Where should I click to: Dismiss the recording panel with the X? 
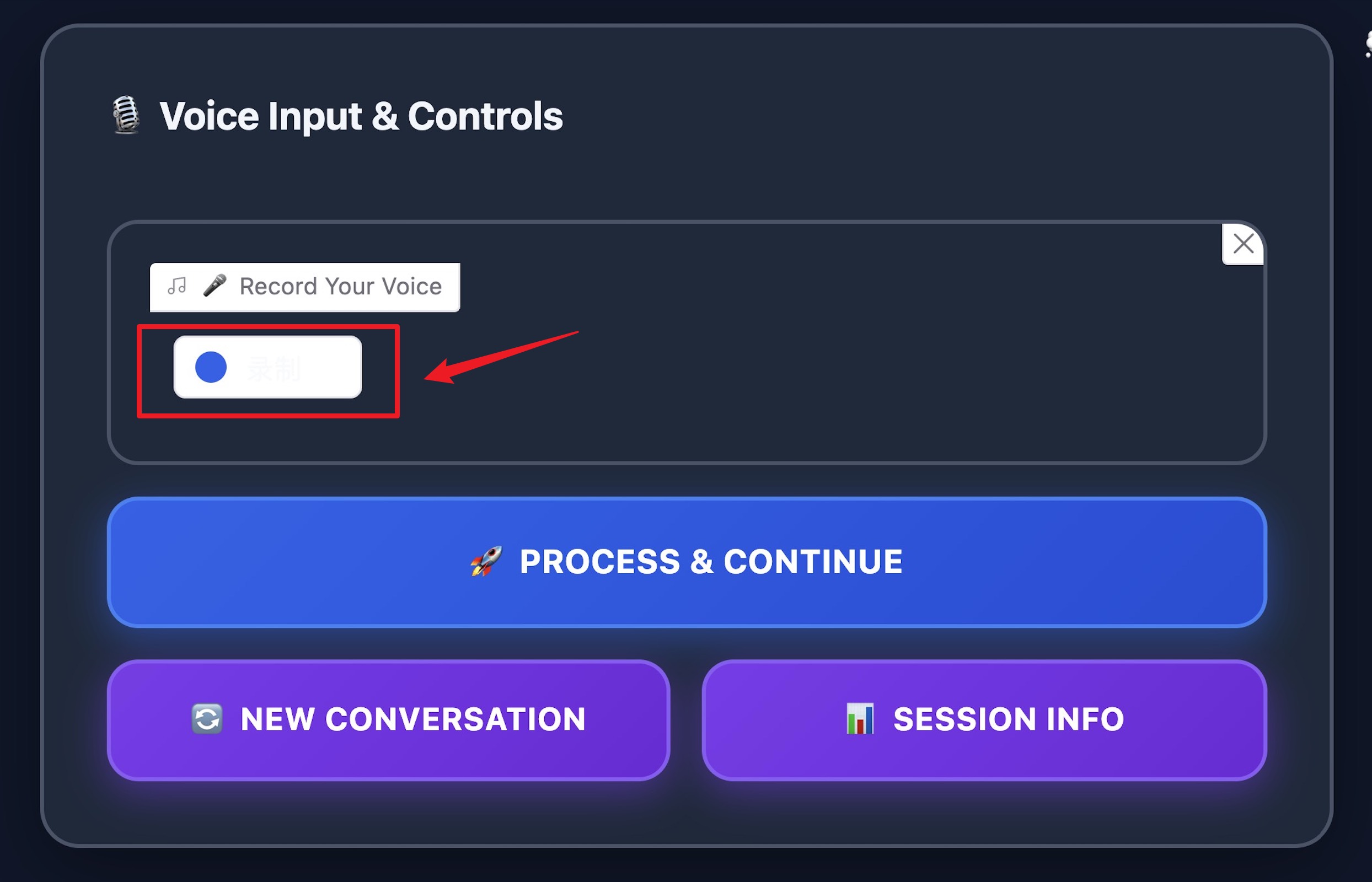[1243, 244]
